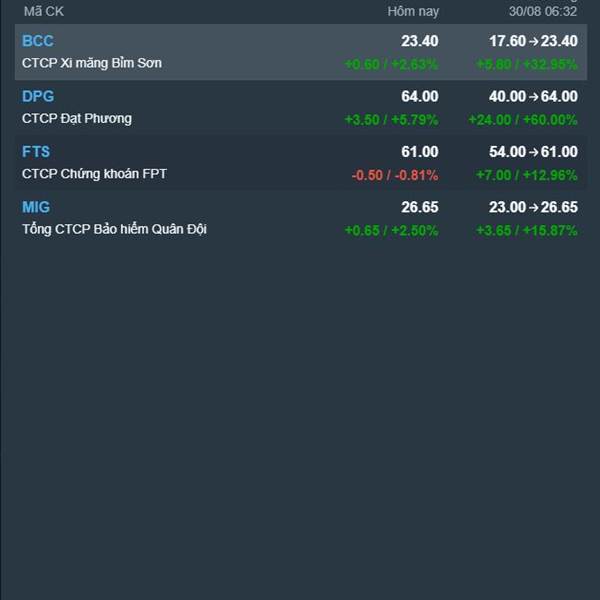Click FTS today's price 61.00
The height and width of the screenshot is (600, 600).
[x=419, y=152]
